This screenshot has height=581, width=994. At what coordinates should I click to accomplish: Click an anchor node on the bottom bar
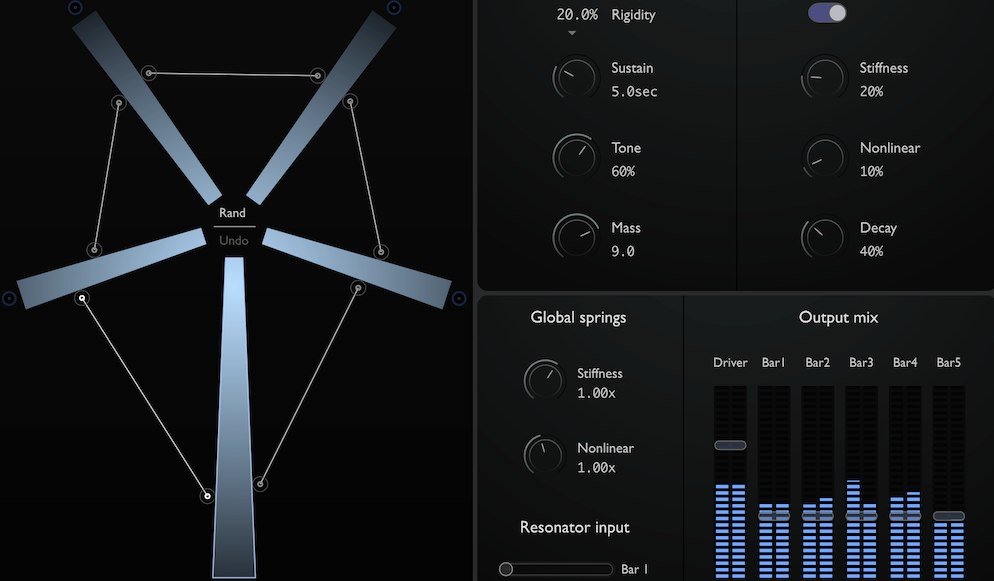coord(207,495)
